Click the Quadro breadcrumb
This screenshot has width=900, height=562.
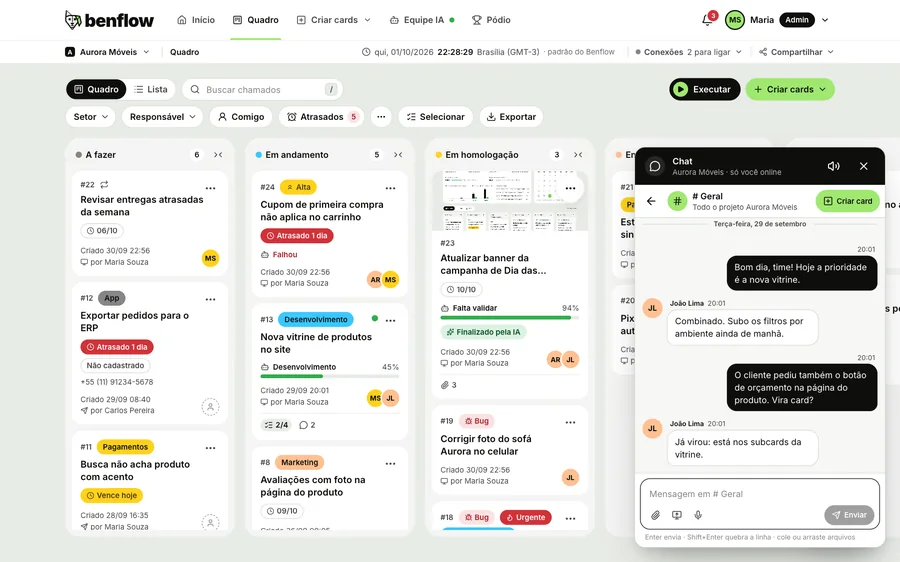tap(184, 52)
